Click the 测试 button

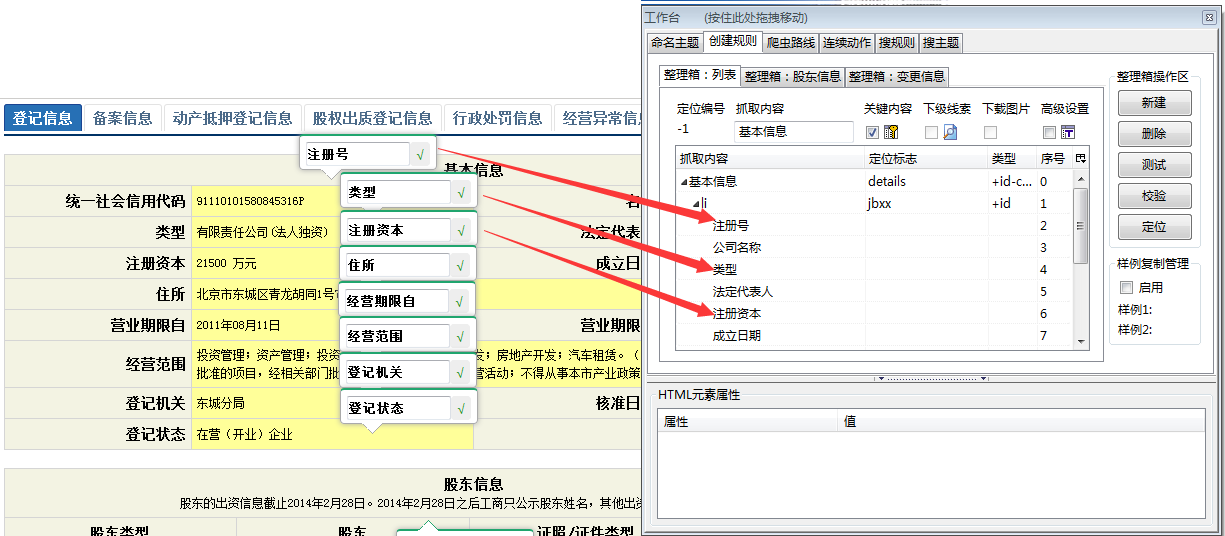(x=1154, y=165)
